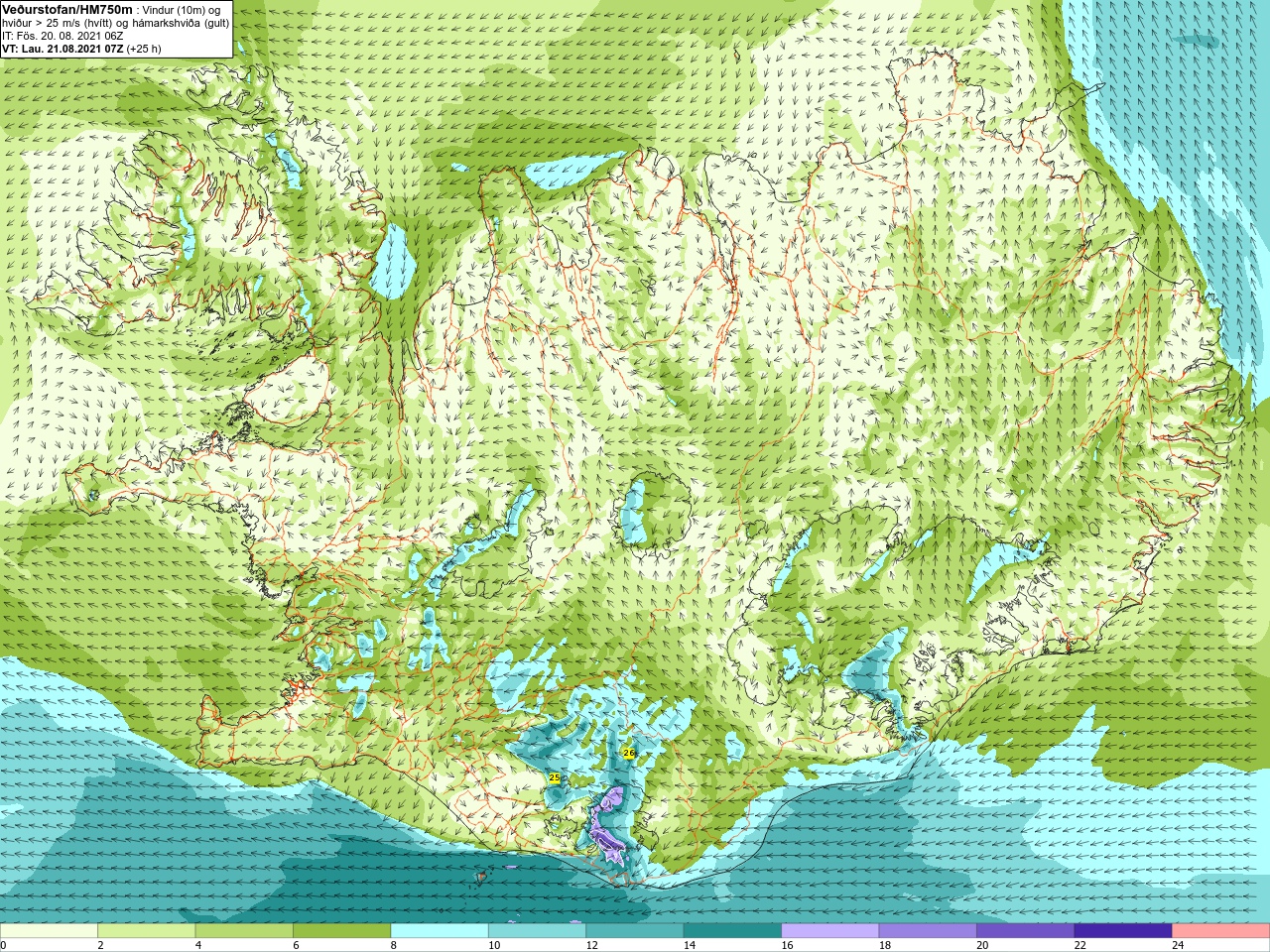Pick the dark teal 14–16 legend color

[x=732, y=931]
